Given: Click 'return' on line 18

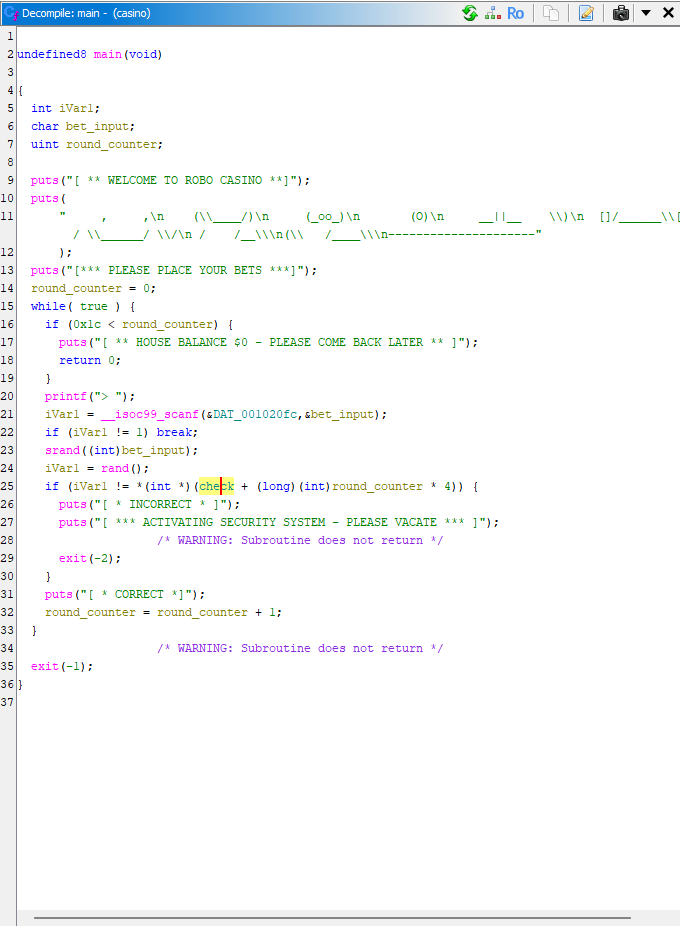Looking at the screenshot, I should pyautogui.click(x=80, y=361).
